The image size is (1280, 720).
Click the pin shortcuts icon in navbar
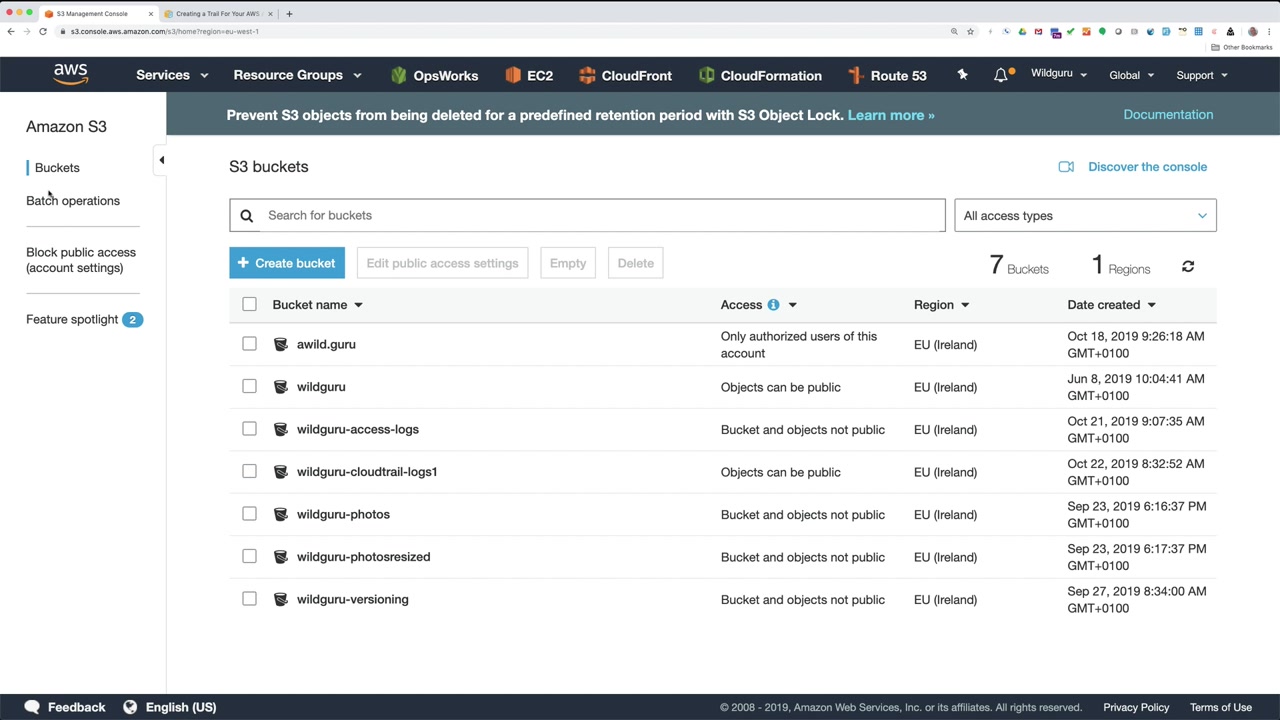pos(962,75)
